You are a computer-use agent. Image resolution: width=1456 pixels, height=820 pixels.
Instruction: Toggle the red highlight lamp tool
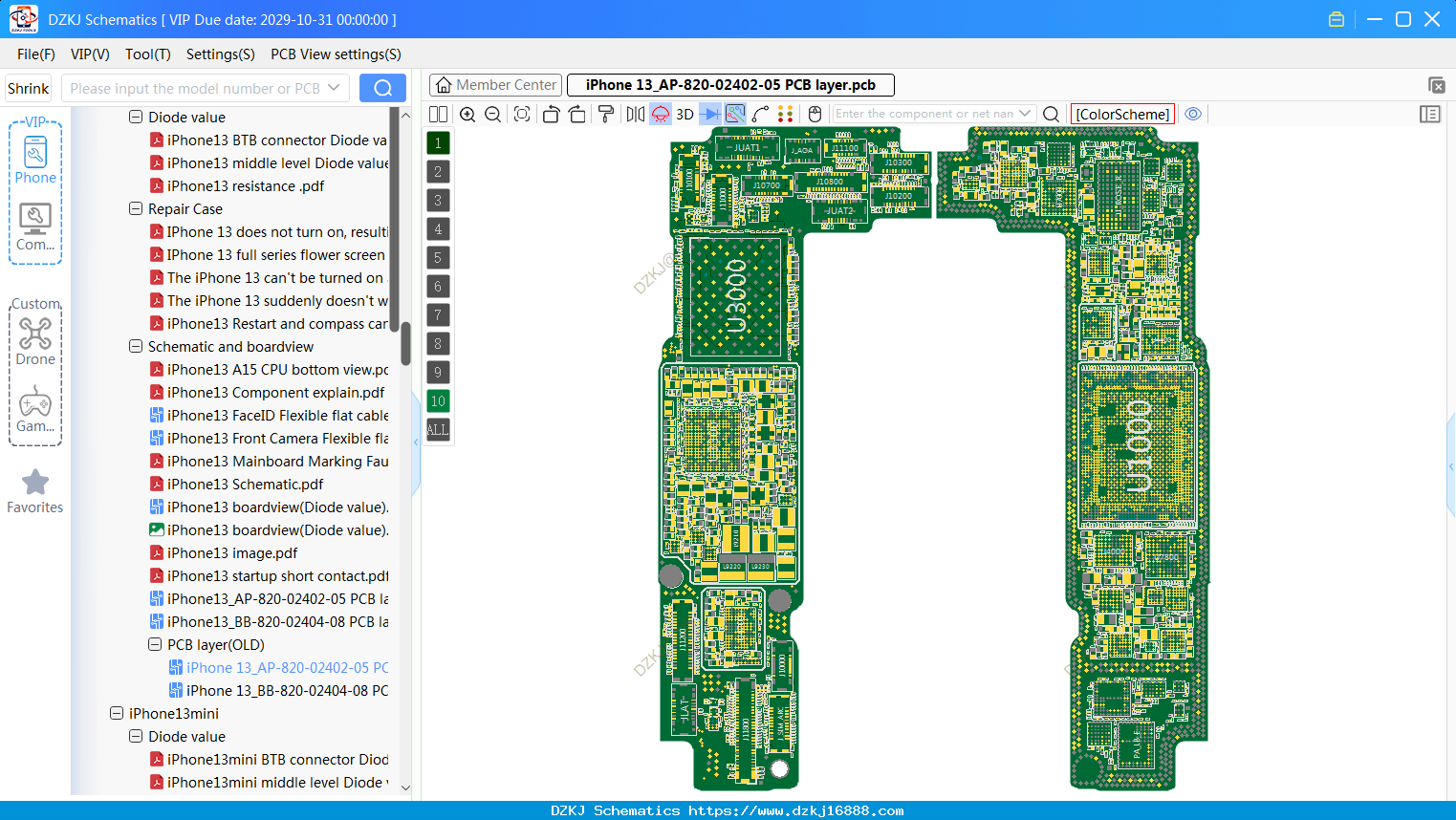point(661,114)
